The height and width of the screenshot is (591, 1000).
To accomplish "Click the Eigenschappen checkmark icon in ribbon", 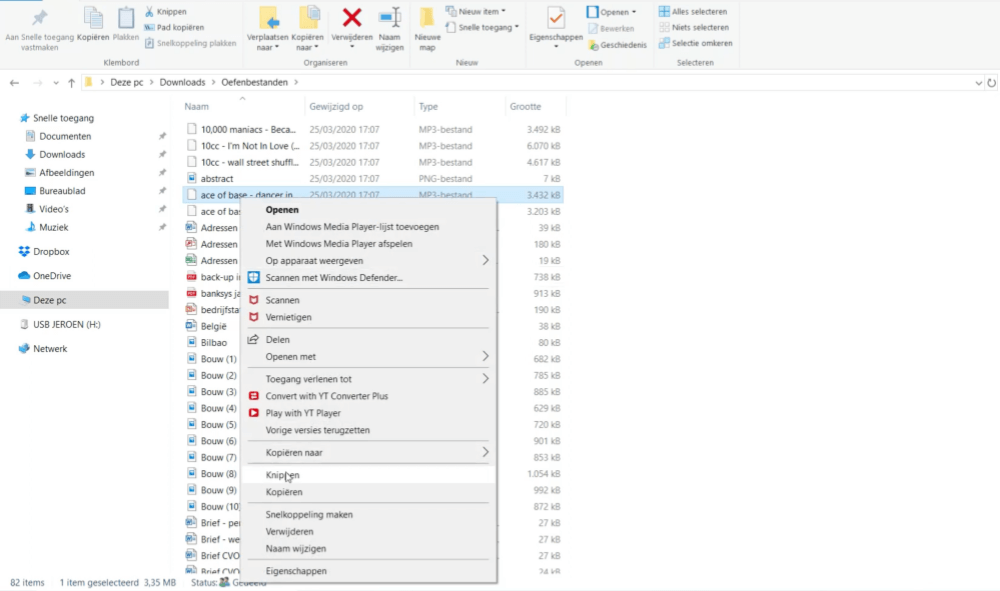I will [x=555, y=17].
